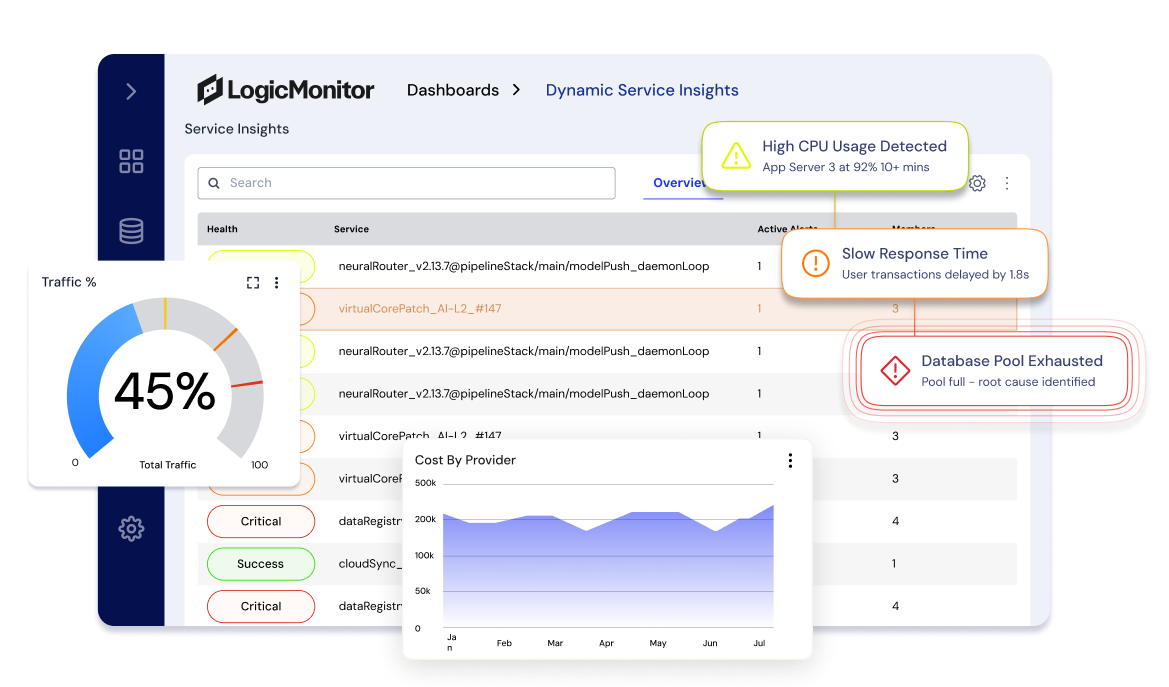Image resolution: width=1169 pixels, height=687 pixels.
Task: Open the settings gear in sidebar
Action: [x=131, y=528]
